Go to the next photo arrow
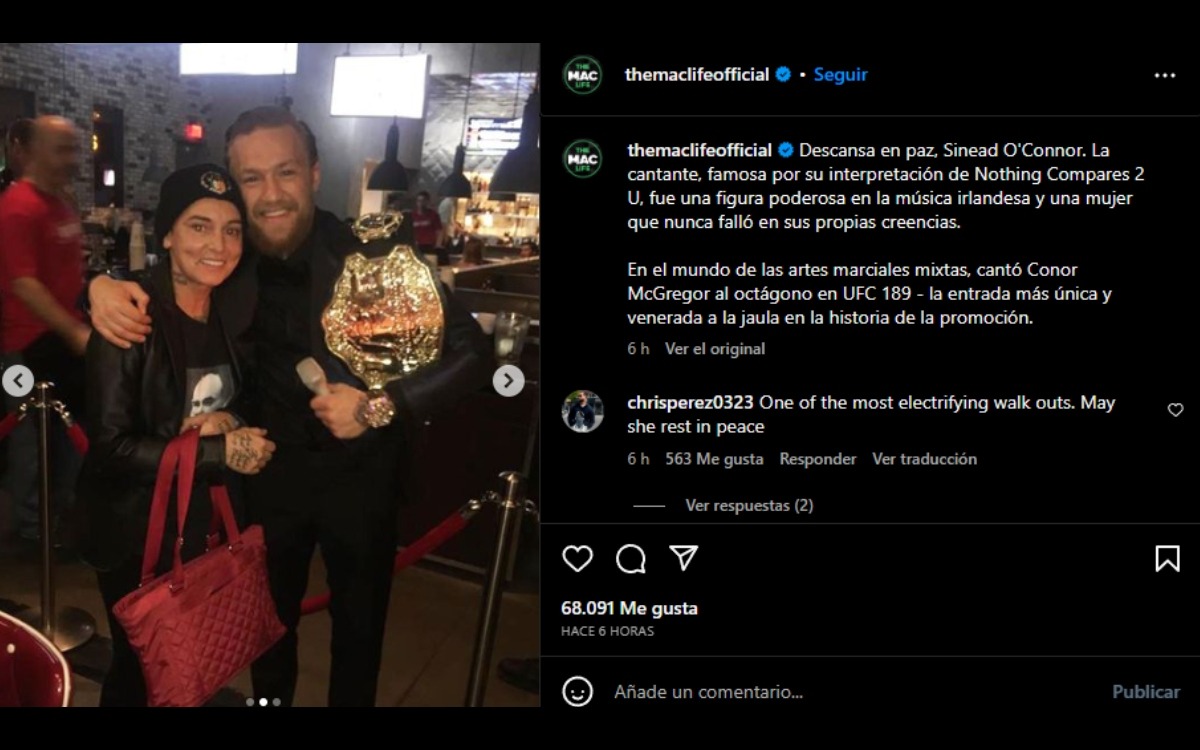1200x750 pixels. click(x=508, y=380)
